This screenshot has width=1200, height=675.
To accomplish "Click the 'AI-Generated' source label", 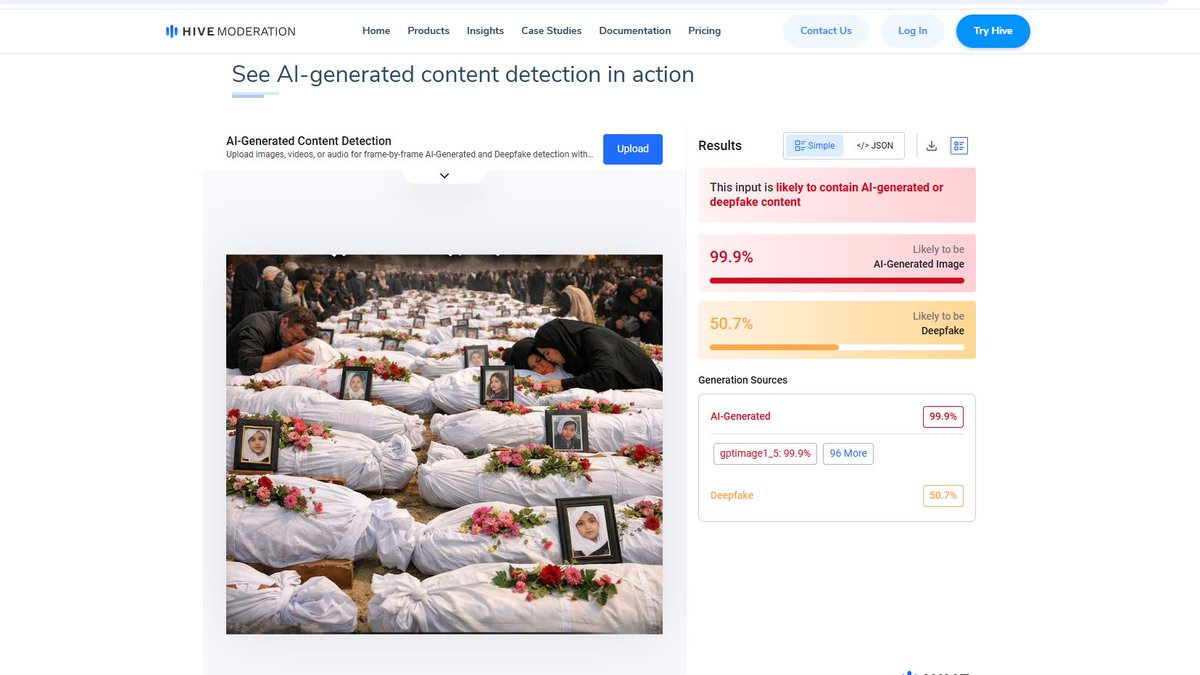I will click(x=740, y=416).
